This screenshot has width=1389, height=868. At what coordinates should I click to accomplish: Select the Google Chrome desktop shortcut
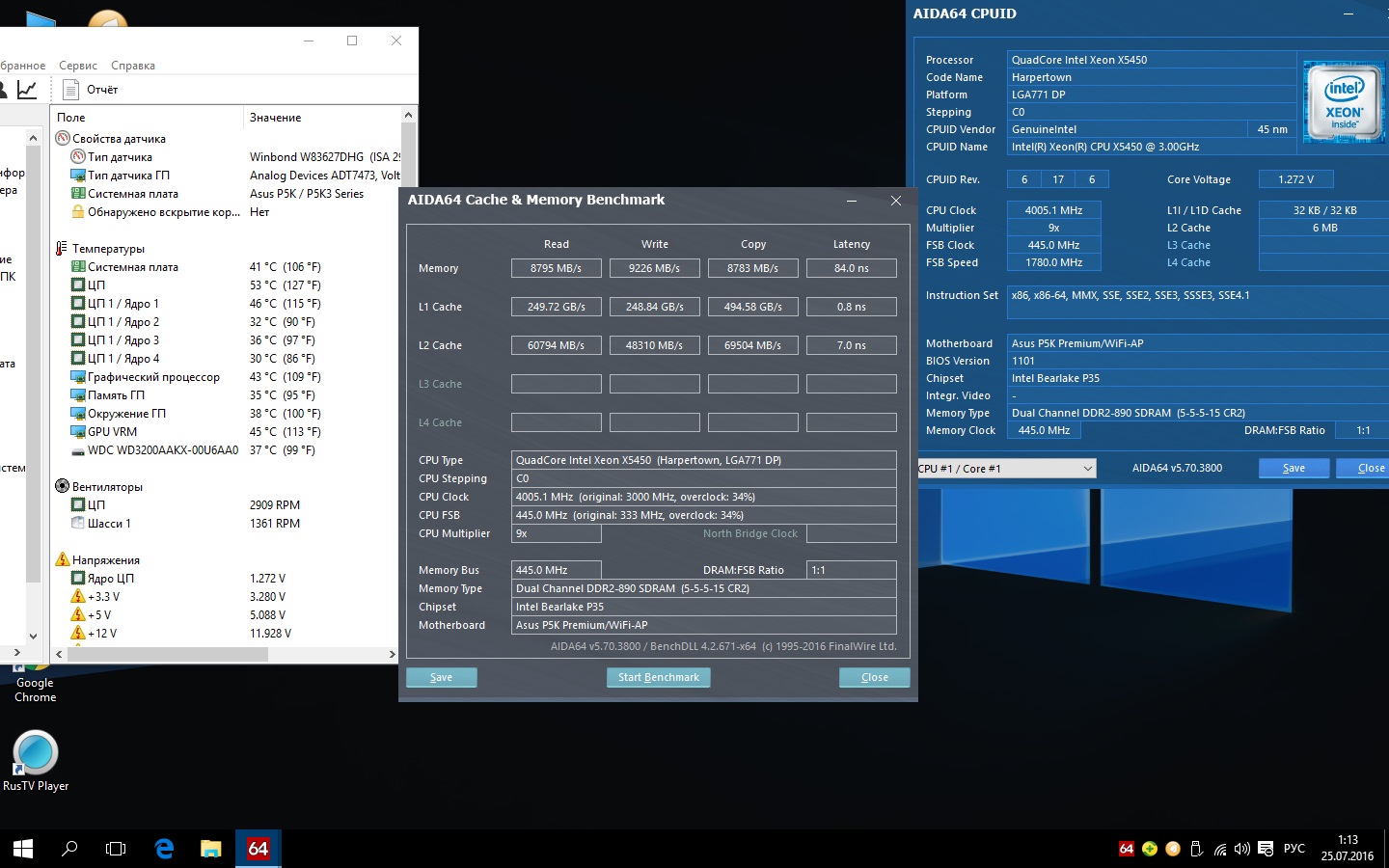coord(36,683)
